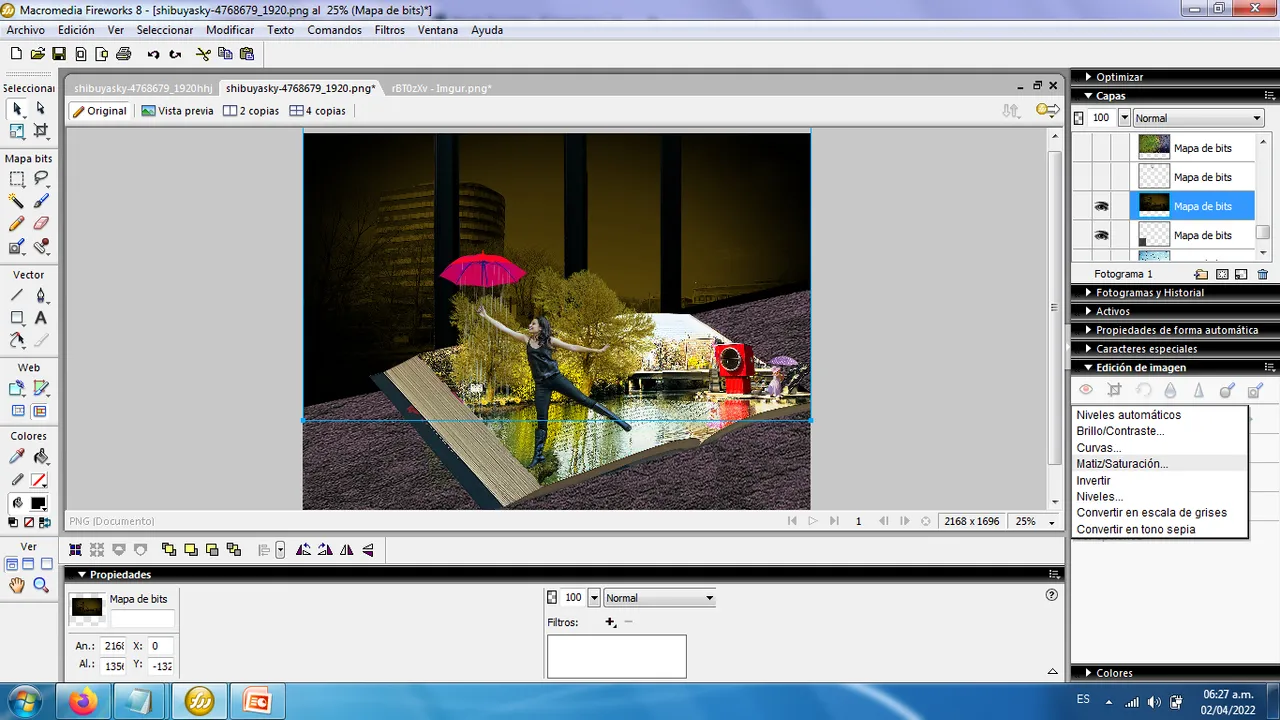Viewport: 1280px width, 720px height.
Task: Select the Slice tool
Action: pos(41,388)
